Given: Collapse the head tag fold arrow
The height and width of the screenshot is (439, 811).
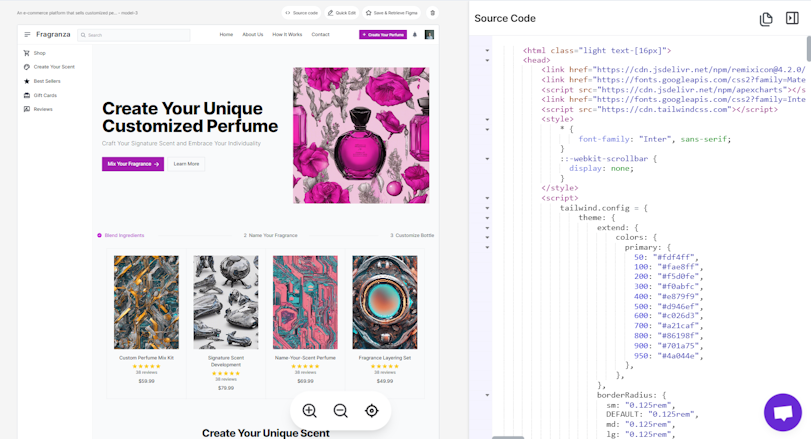Looking at the screenshot, I should pos(487,60).
